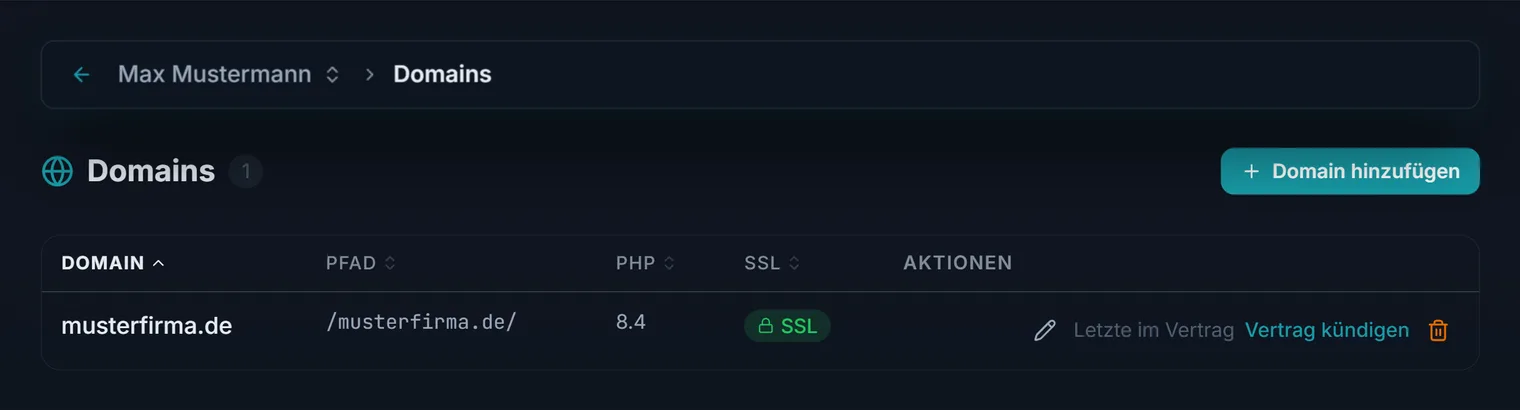The height and width of the screenshot is (410, 1520).
Task: Click the /musterfirma.de/ path value
Action: point(421,322)
